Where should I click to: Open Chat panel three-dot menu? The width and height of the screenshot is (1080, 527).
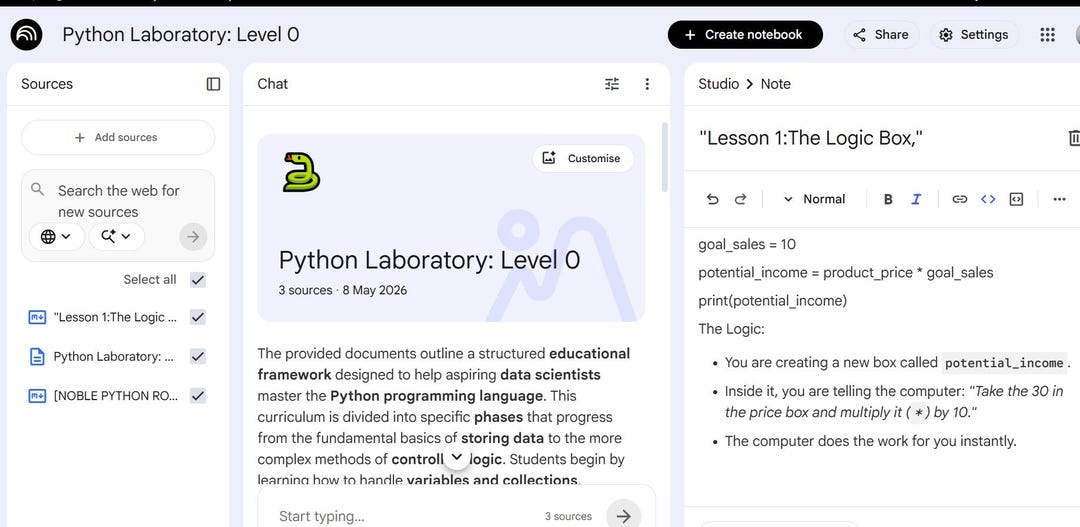point(647,84)
